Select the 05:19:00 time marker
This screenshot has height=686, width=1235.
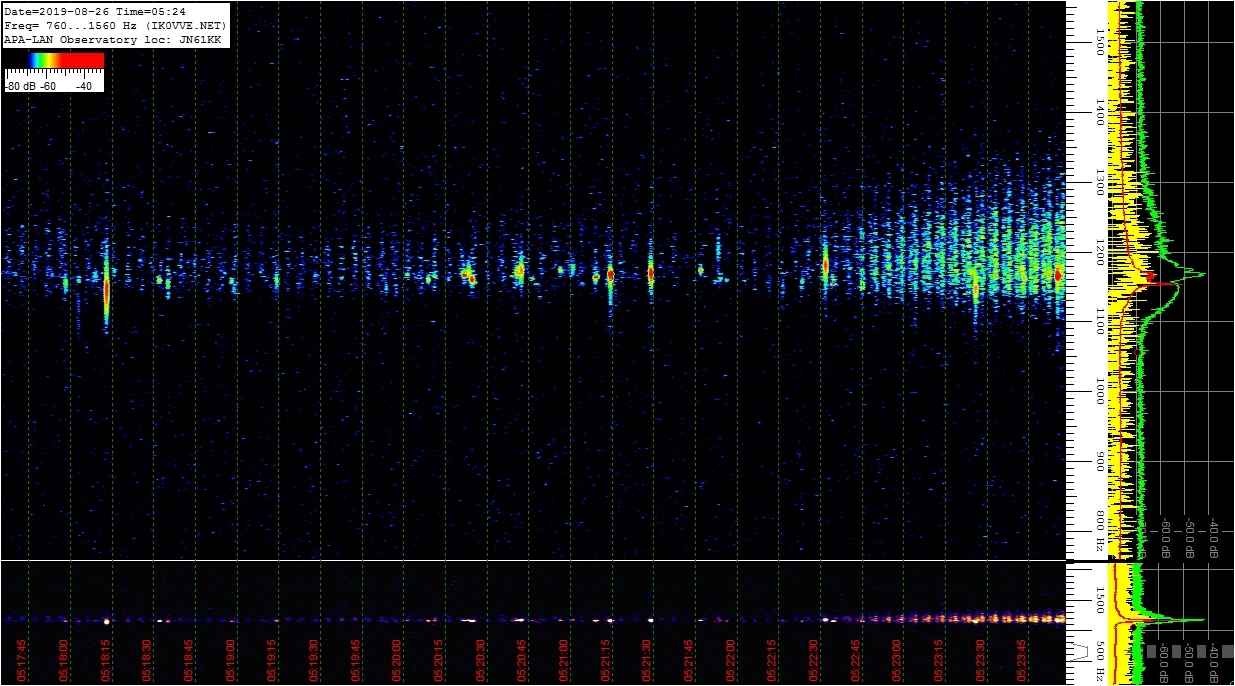pyautogui.click(x=231, y=660)
